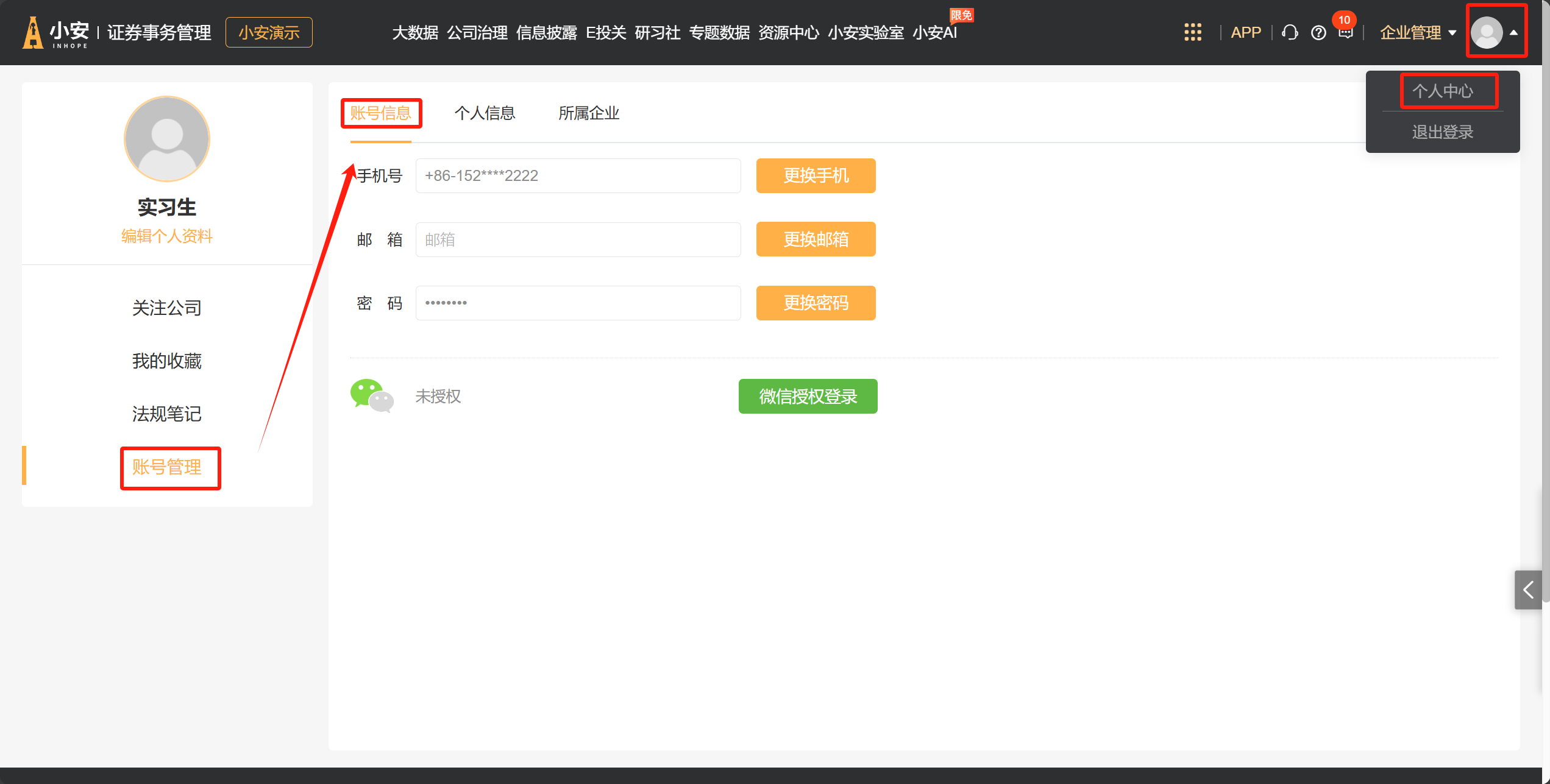The height and width of the screenshot is (784, 1550).
Task: Open the nine-dot apps grid icon
Action: click(x=1192, y=32)
